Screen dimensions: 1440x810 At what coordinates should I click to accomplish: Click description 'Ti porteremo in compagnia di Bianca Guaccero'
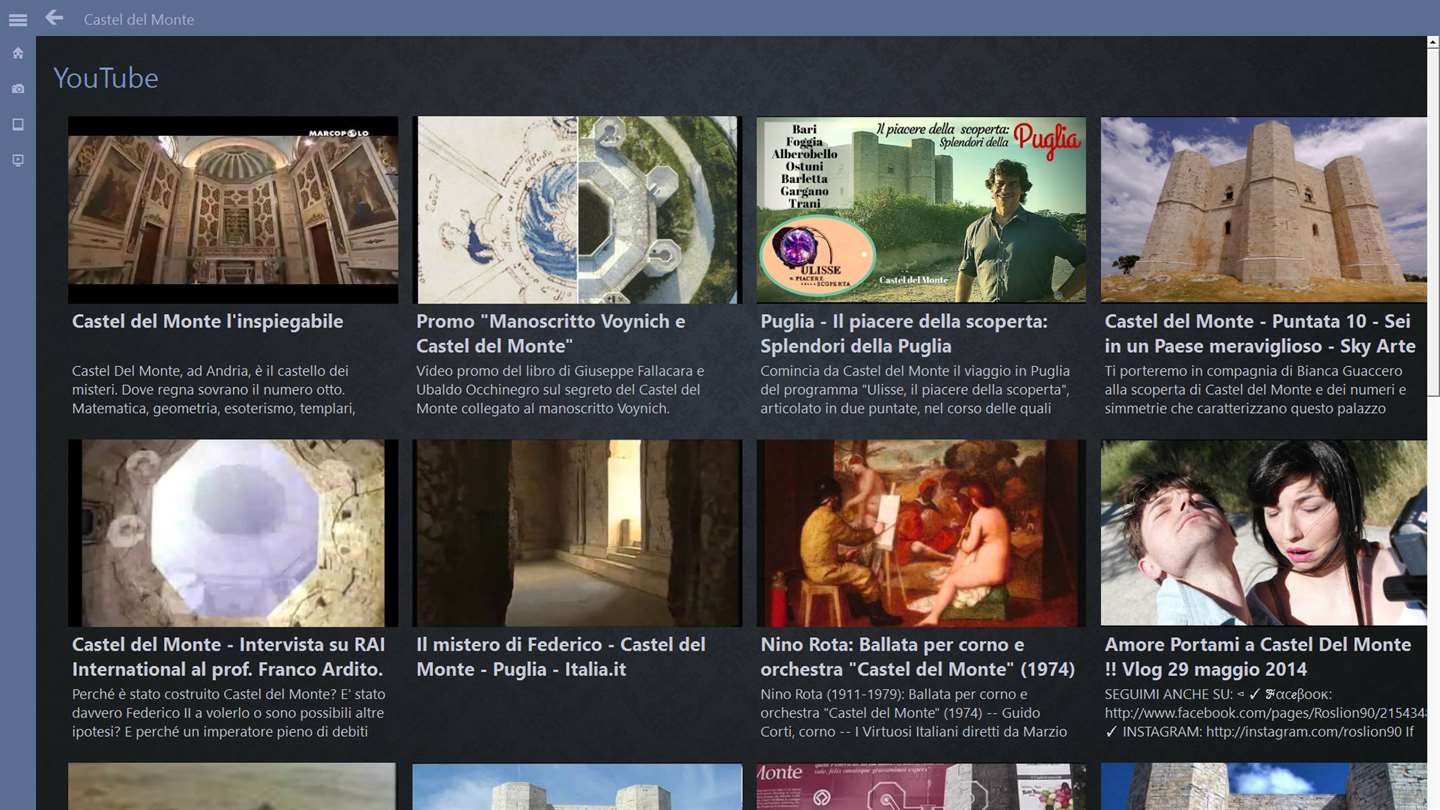(x=1255, y=389)
